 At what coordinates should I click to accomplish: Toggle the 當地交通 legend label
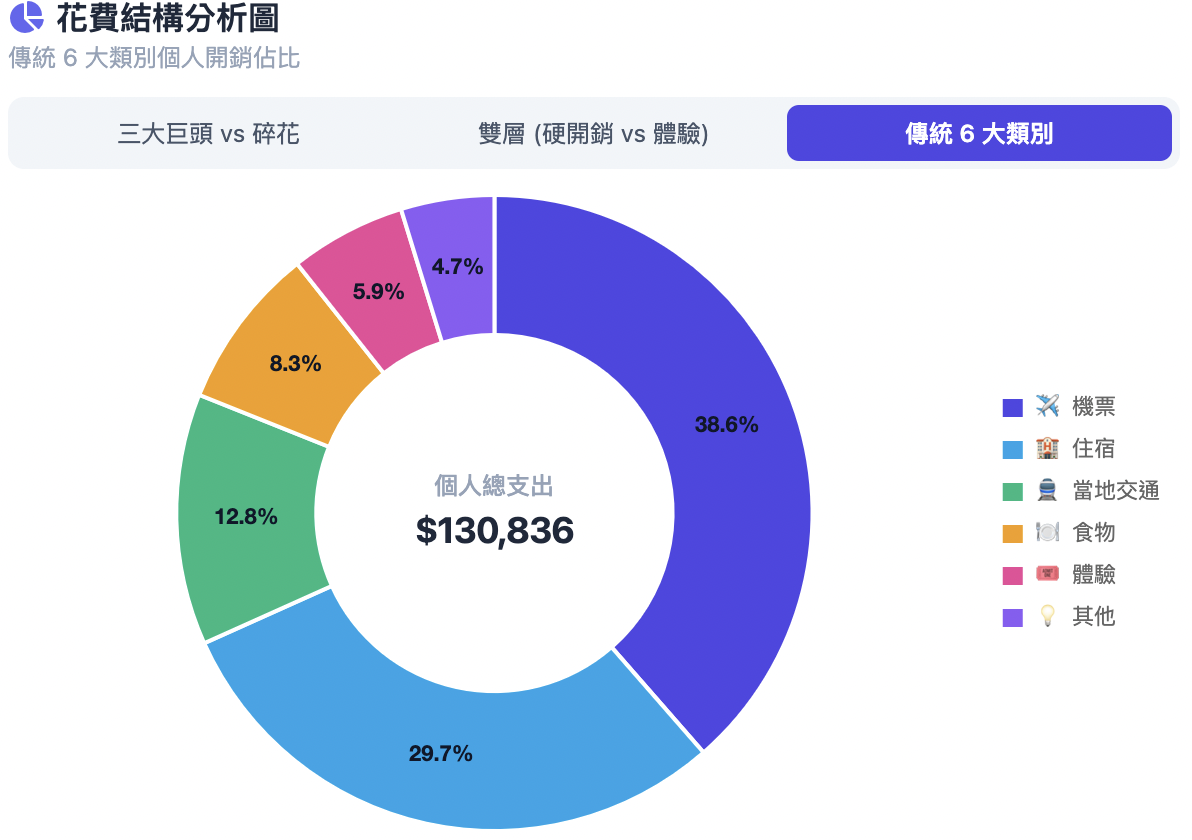tap(1115, 490)
